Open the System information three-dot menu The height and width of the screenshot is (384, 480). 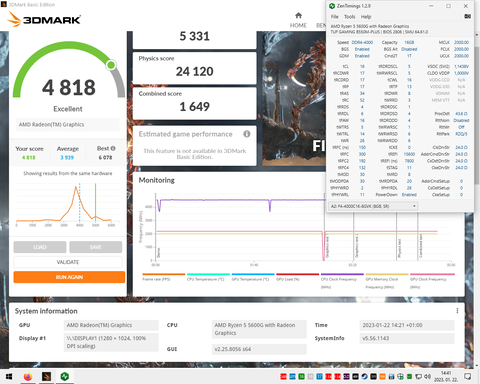[457, 311]
